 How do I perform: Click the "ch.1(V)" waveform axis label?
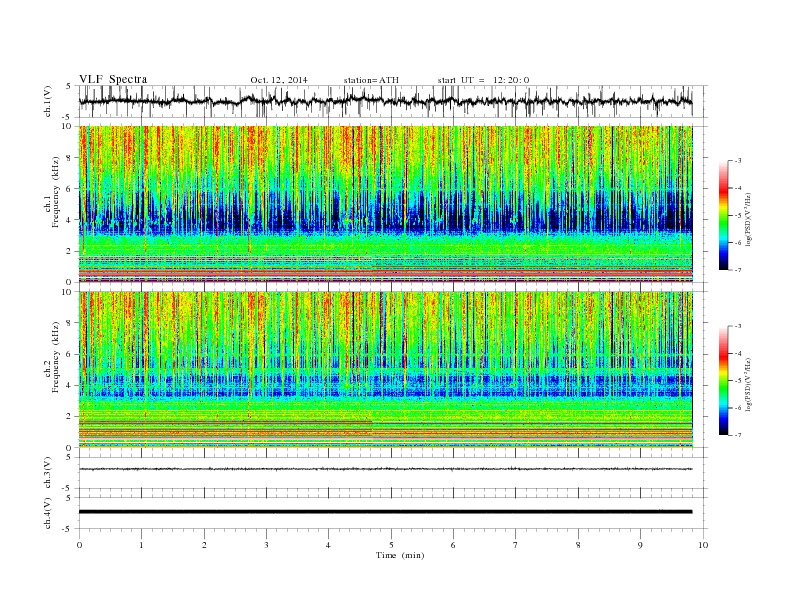point(48,101)
